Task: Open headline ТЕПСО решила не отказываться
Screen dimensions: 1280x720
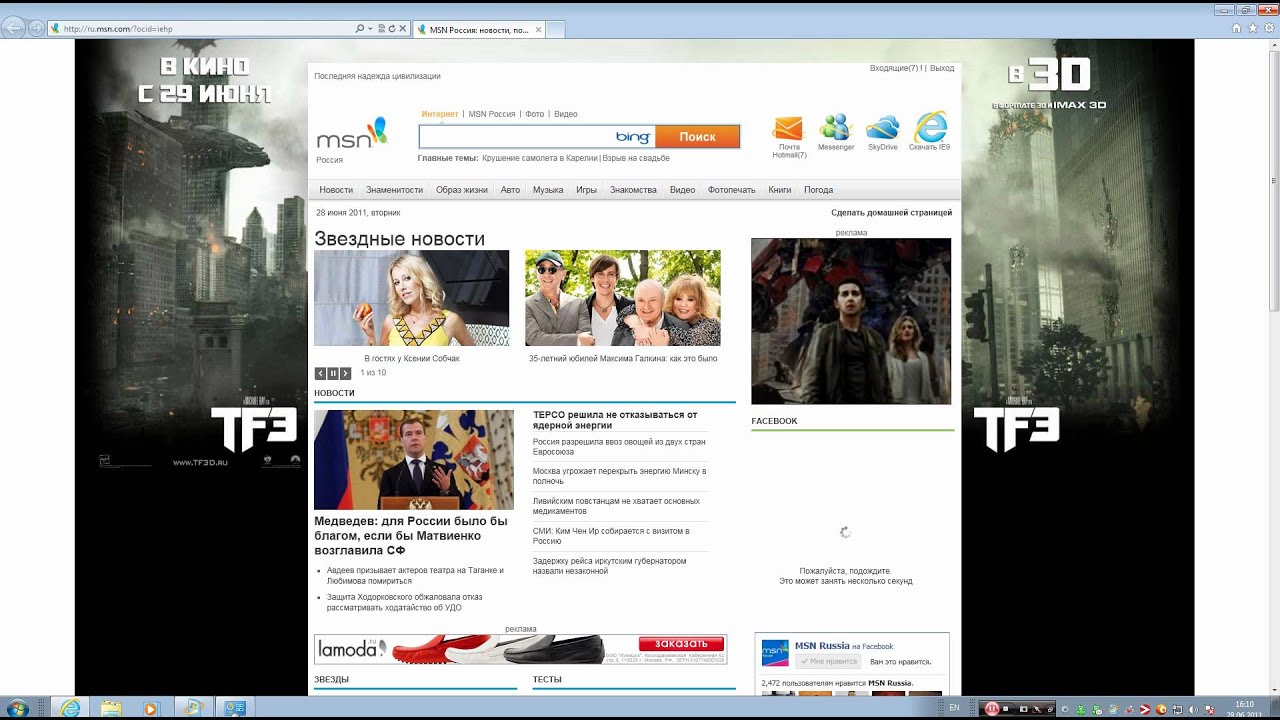Action: pyautogui.click(x=616, y=420)
